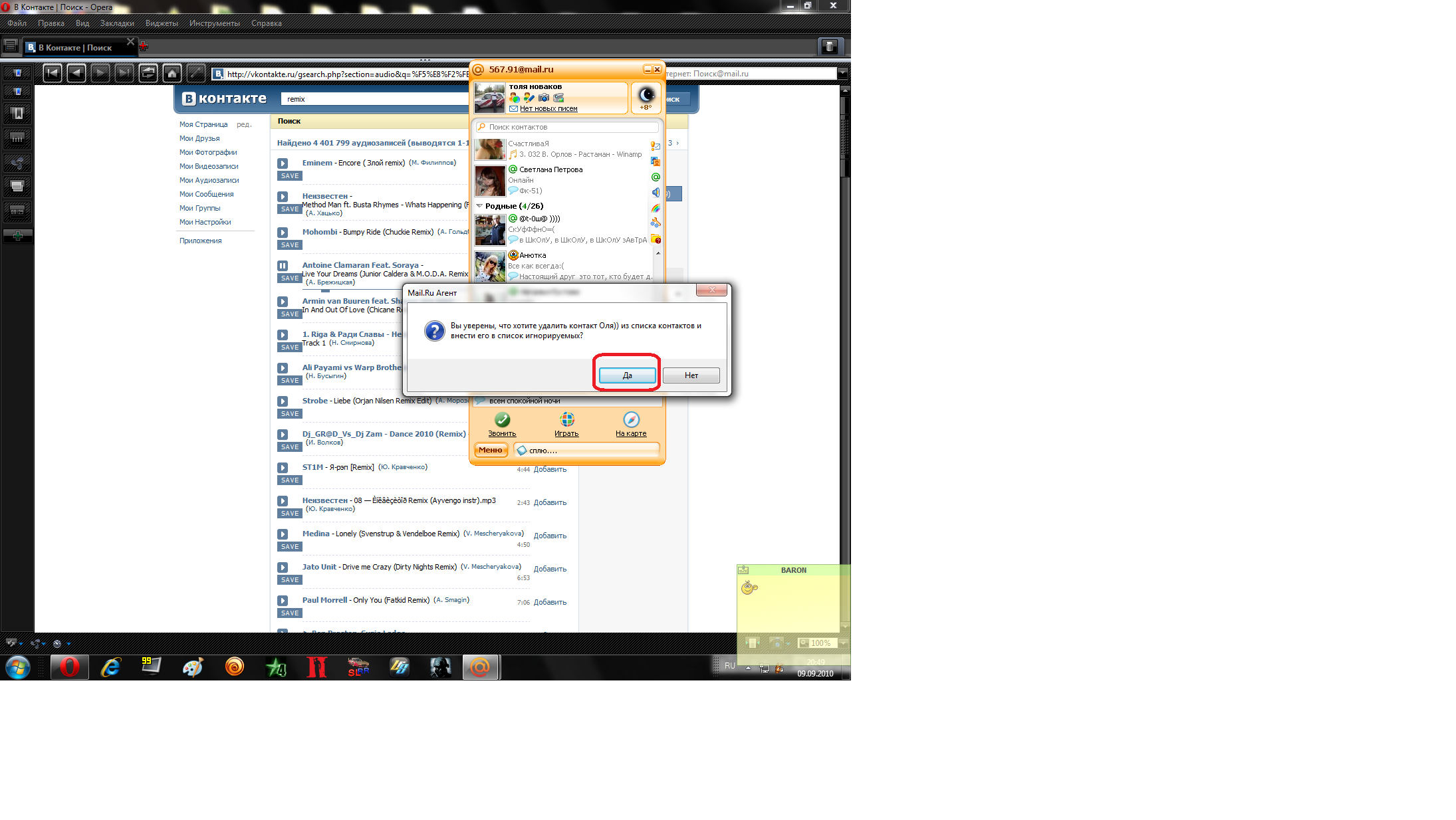This screenshot has width=1456, height=820.
Task: Click the camera icon under толя новаков
Action: point(544,98)
